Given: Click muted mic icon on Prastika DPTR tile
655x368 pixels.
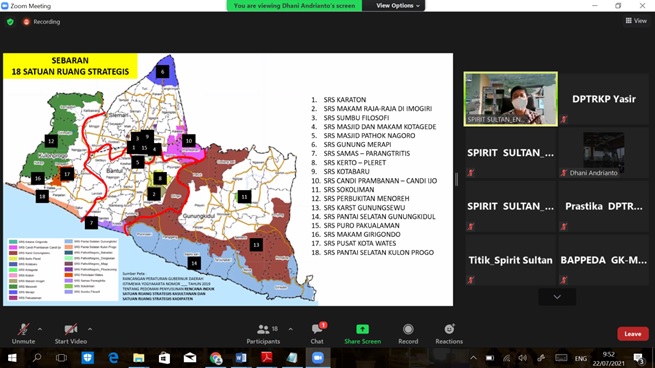Looking at the screenshot, I should [564, 227].
